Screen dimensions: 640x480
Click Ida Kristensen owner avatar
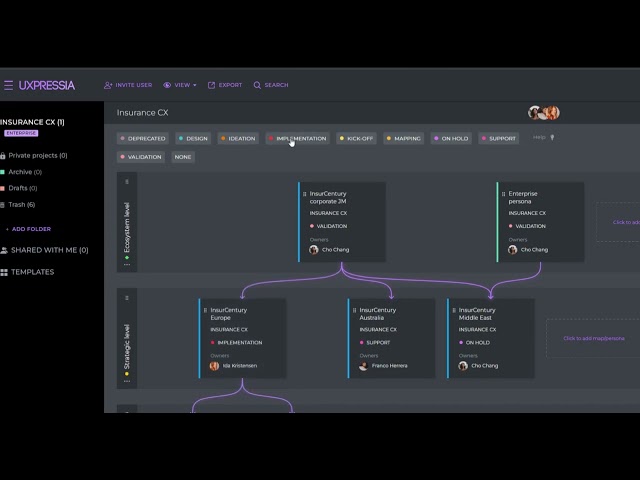[214, 366]
